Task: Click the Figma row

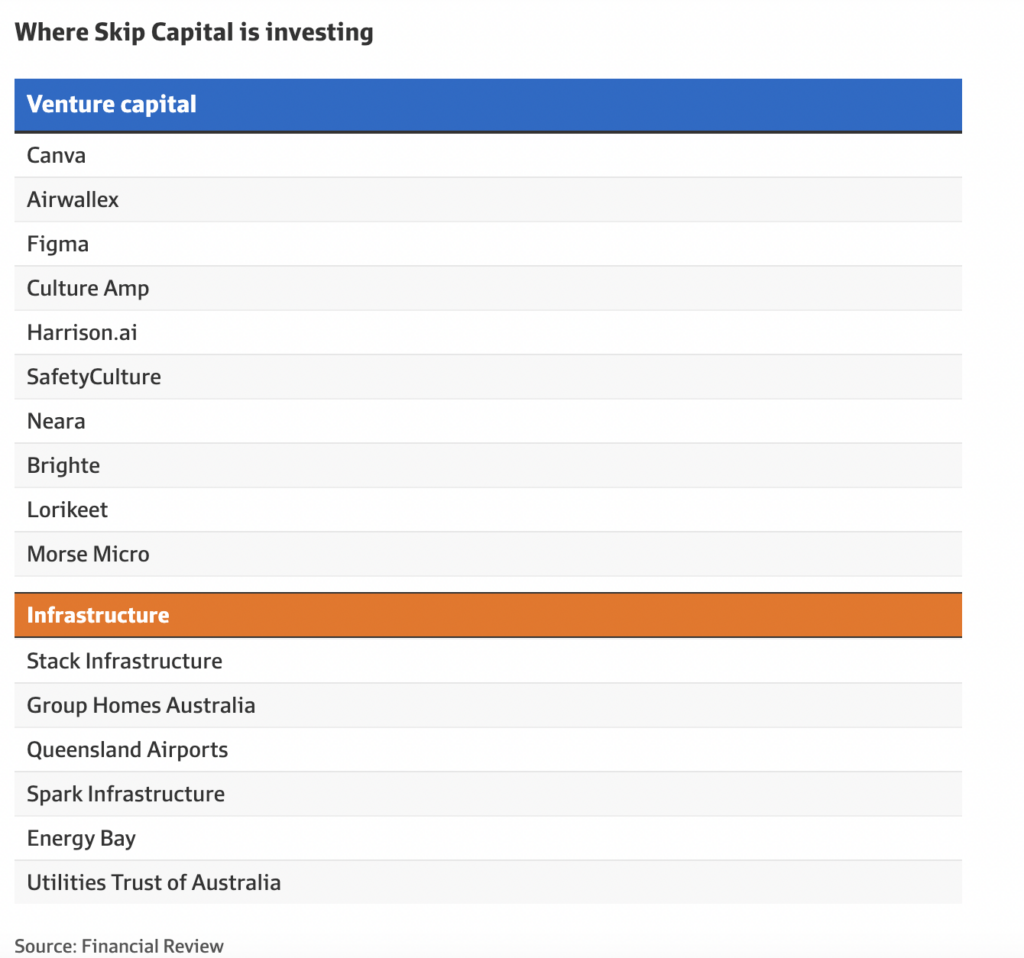Action: (58, 244)
